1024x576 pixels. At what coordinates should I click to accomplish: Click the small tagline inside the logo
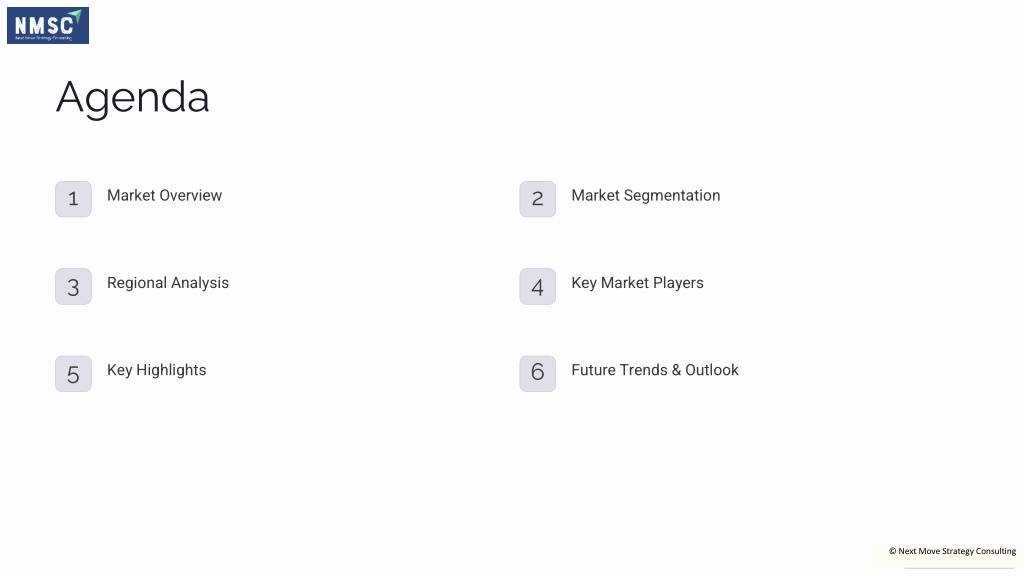44,38
